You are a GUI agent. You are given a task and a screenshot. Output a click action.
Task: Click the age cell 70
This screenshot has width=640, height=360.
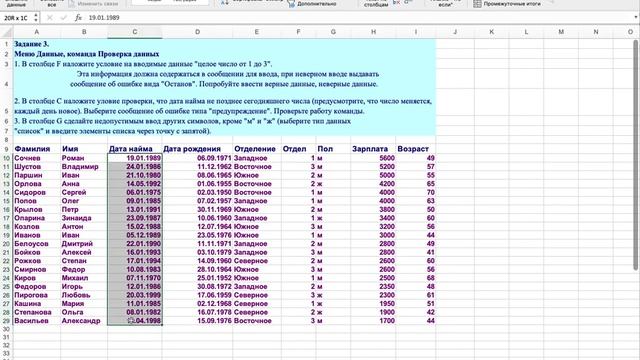click(416, 192)
